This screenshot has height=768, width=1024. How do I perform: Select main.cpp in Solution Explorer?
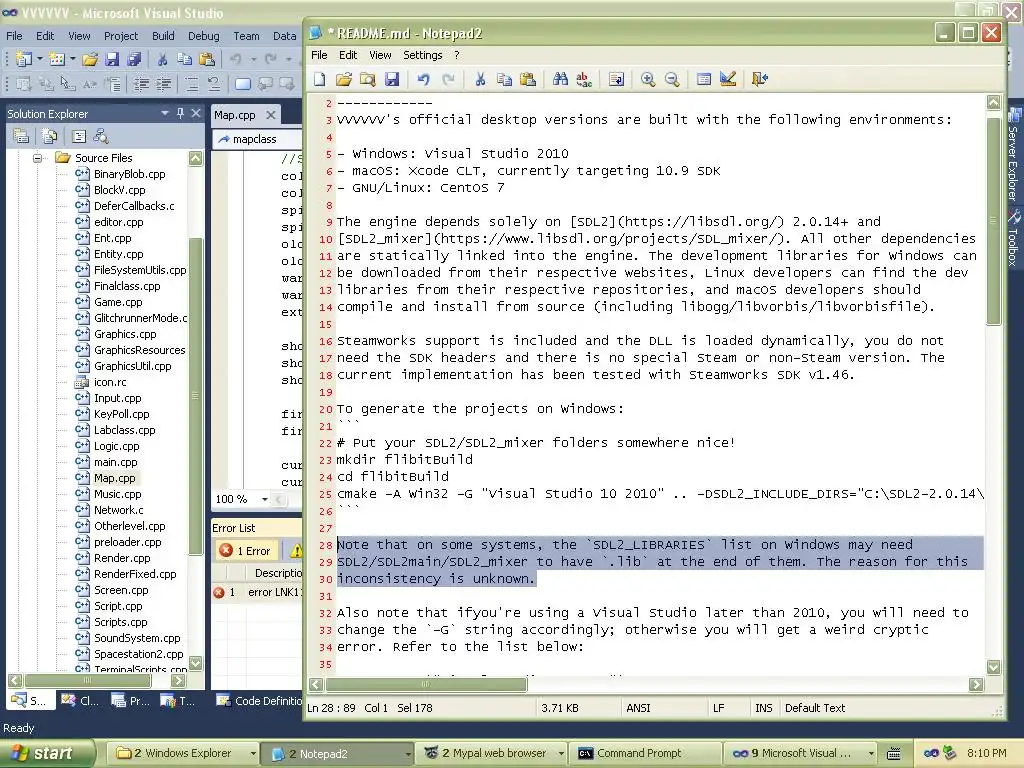tap(116, 462)
